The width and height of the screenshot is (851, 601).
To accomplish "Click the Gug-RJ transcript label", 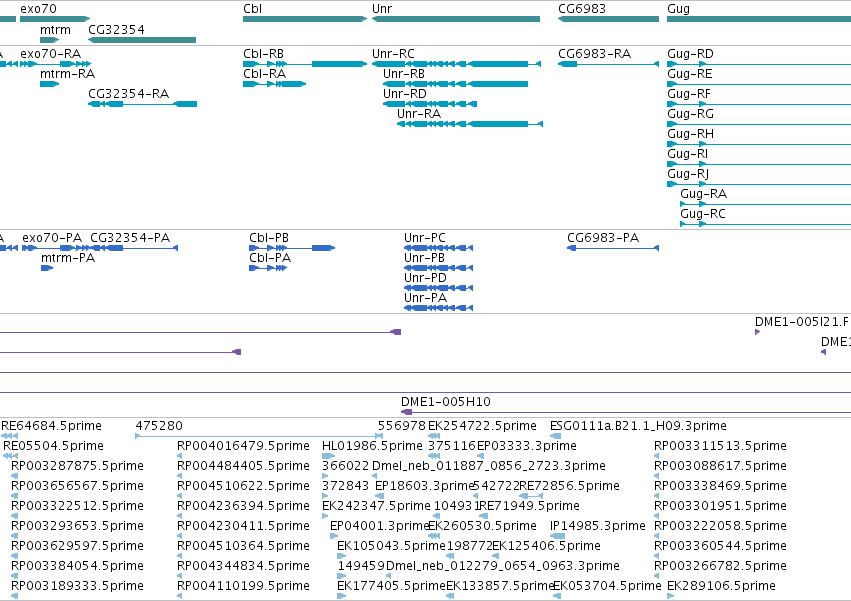I will click(x=688, y=174).
